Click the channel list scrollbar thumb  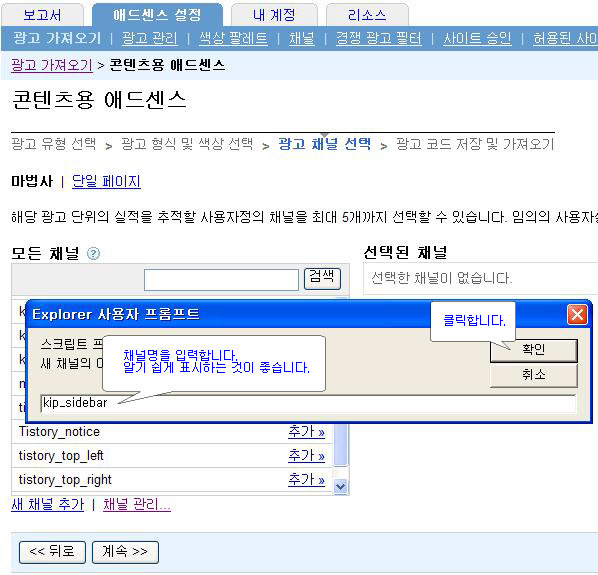tap(341, 444)
